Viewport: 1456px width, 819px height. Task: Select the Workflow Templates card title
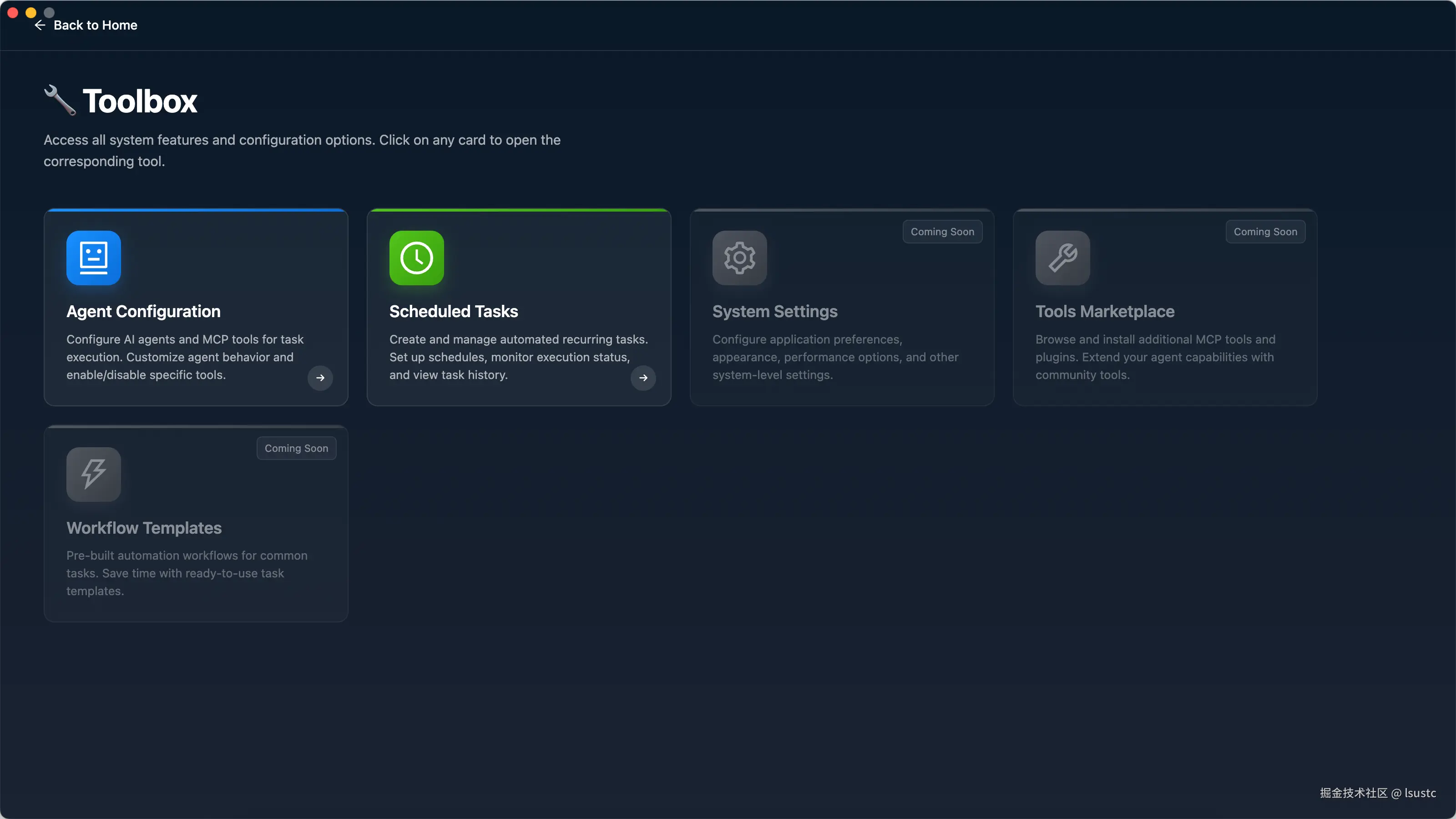pos(144,527)
